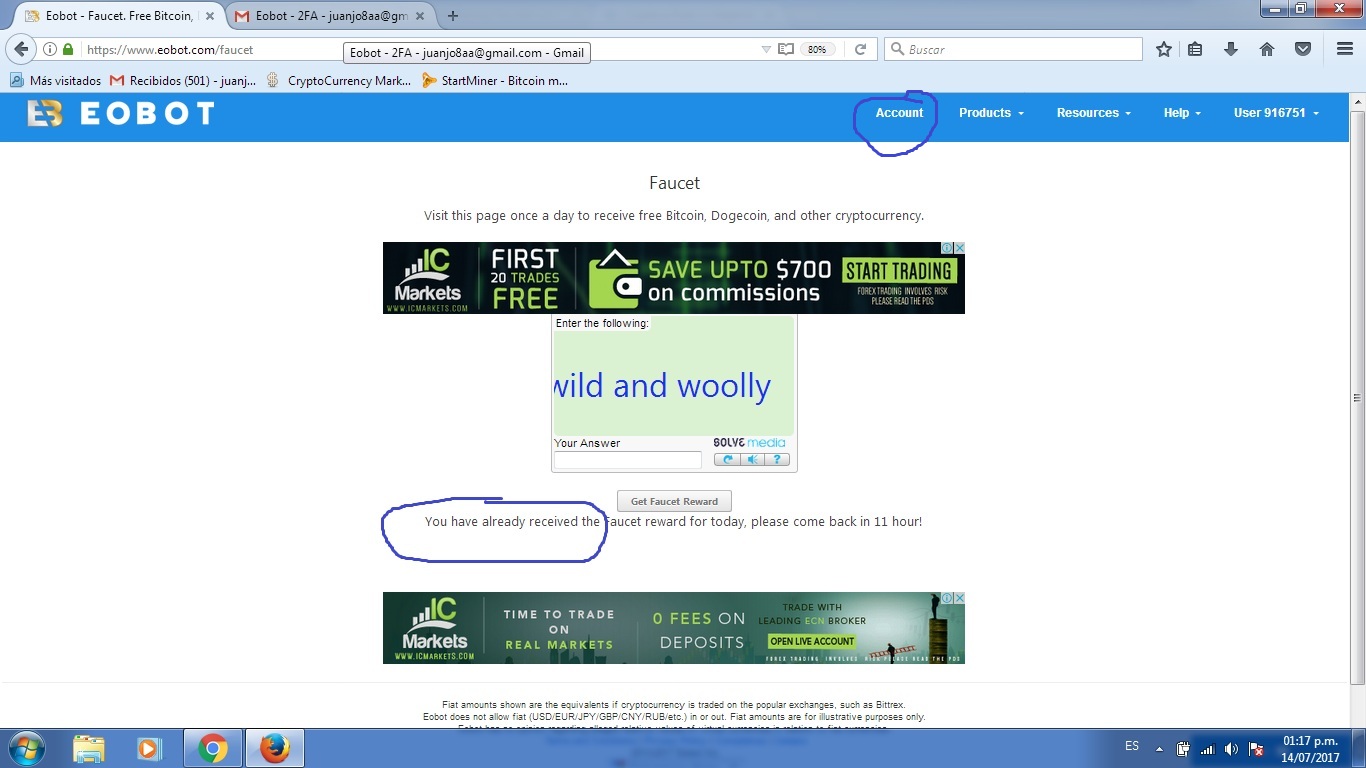Launch Windows Media Player from taskbar
The image size is (1366, 768).
click(x=149, y=748)
